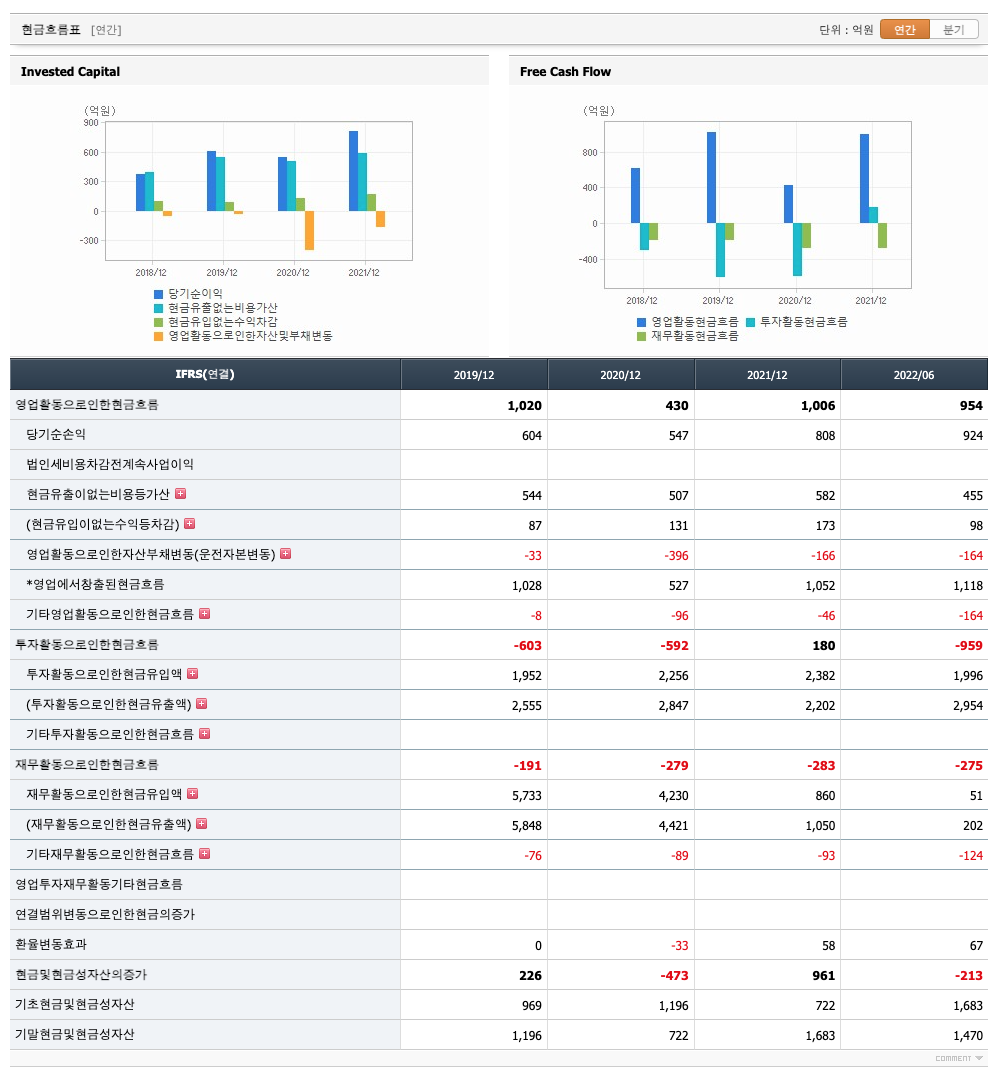Viewport: 998px width, 1080px height.
Task: Click the 2019/12 blue bar in Free Cash Flow chart
Action: click(711, 177)
